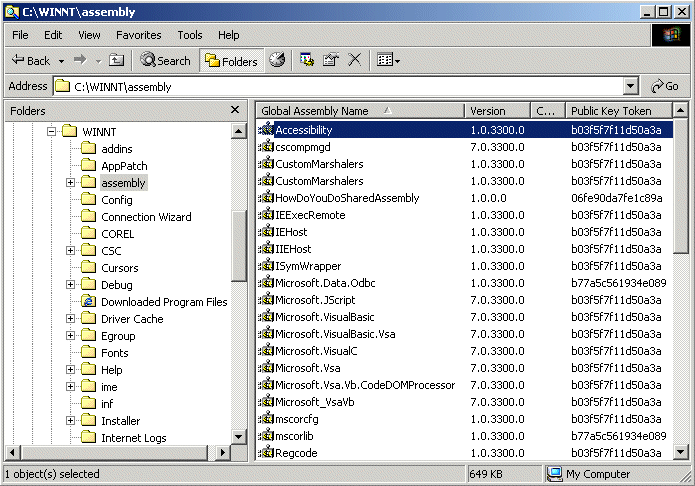Click the Forward arrow button

tap(80, 60)
